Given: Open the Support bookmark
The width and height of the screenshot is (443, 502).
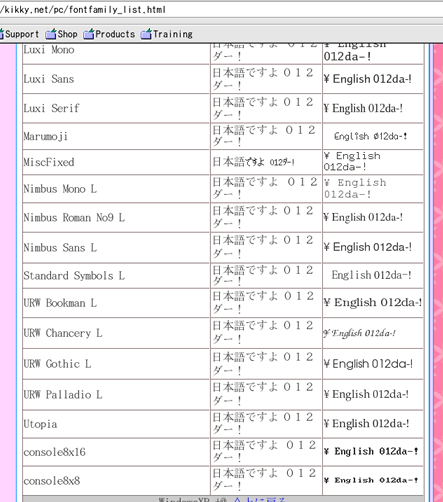Looking at the screenshot, I should pyautogui.click(x=21, y=34).
